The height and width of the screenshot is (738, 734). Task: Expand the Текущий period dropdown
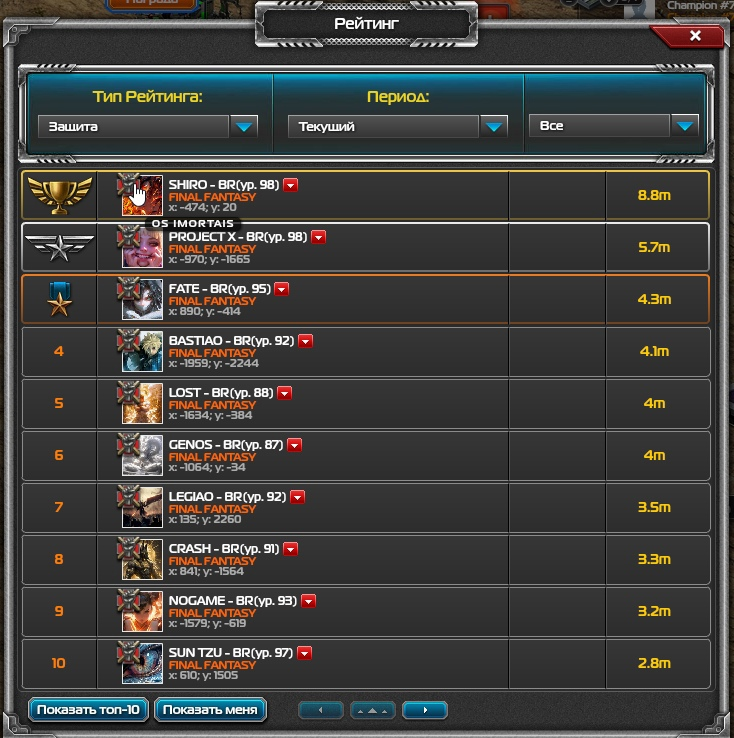point(398,126)
